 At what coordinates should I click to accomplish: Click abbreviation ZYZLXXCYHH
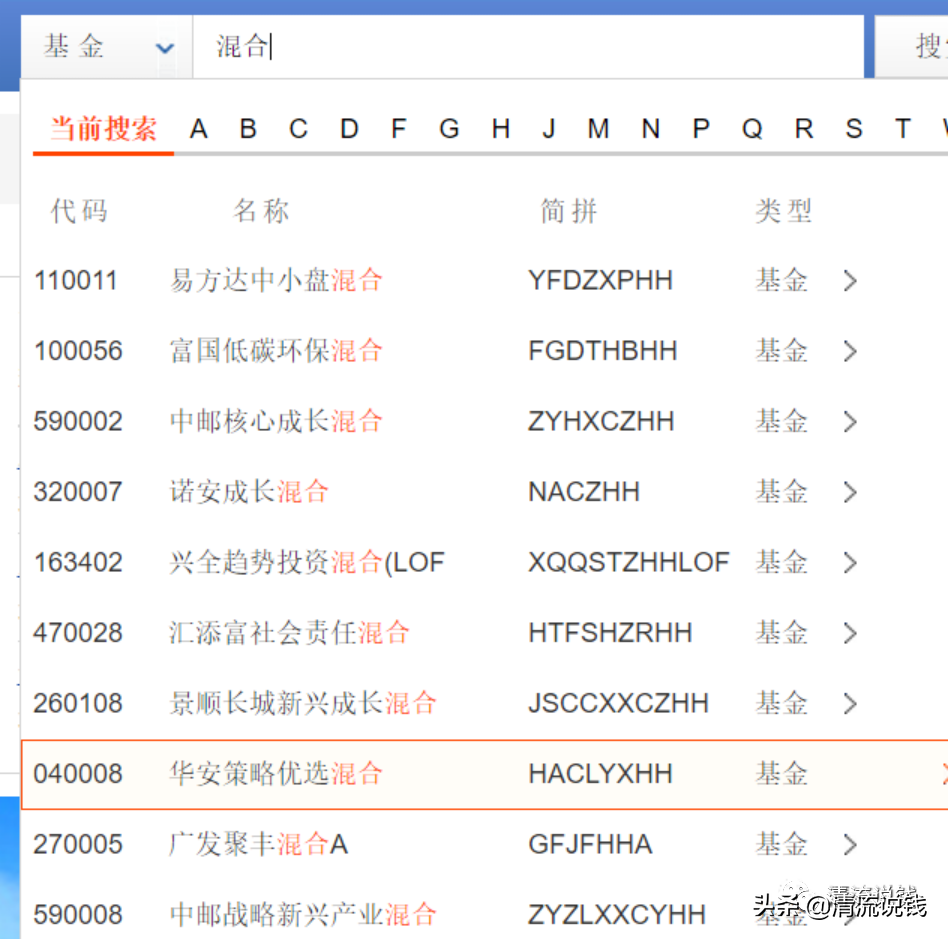click(x=617, y=915)
